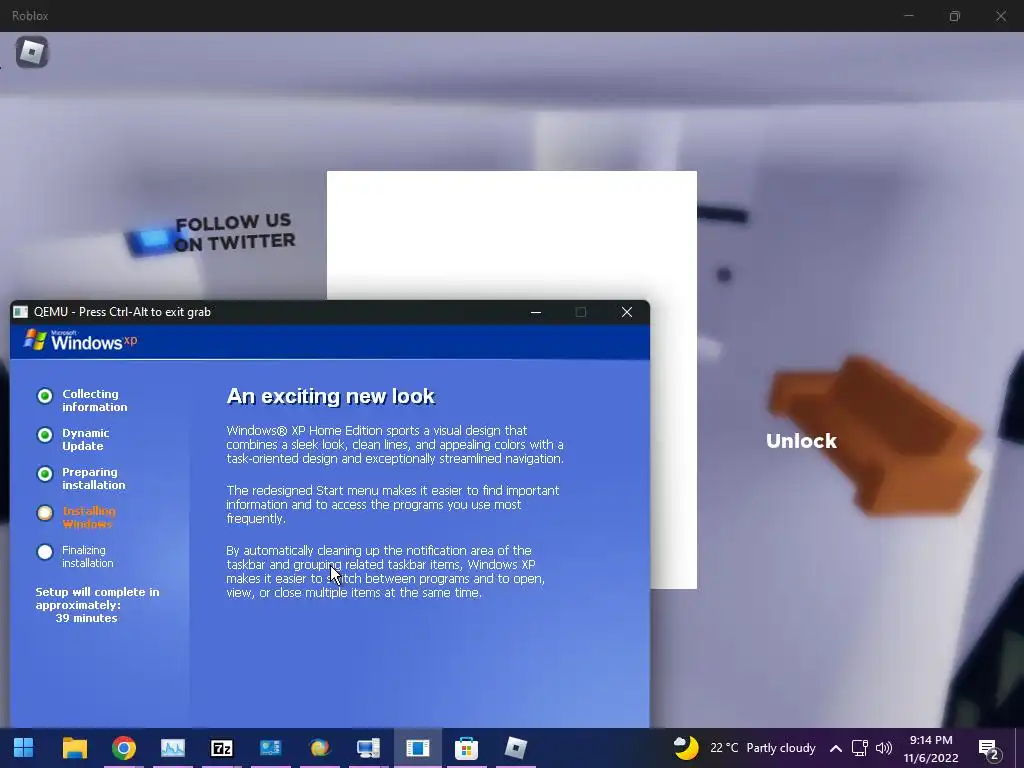
Task: Click the blue Twitter button in Roblox
Action: [x=152, y=240]
